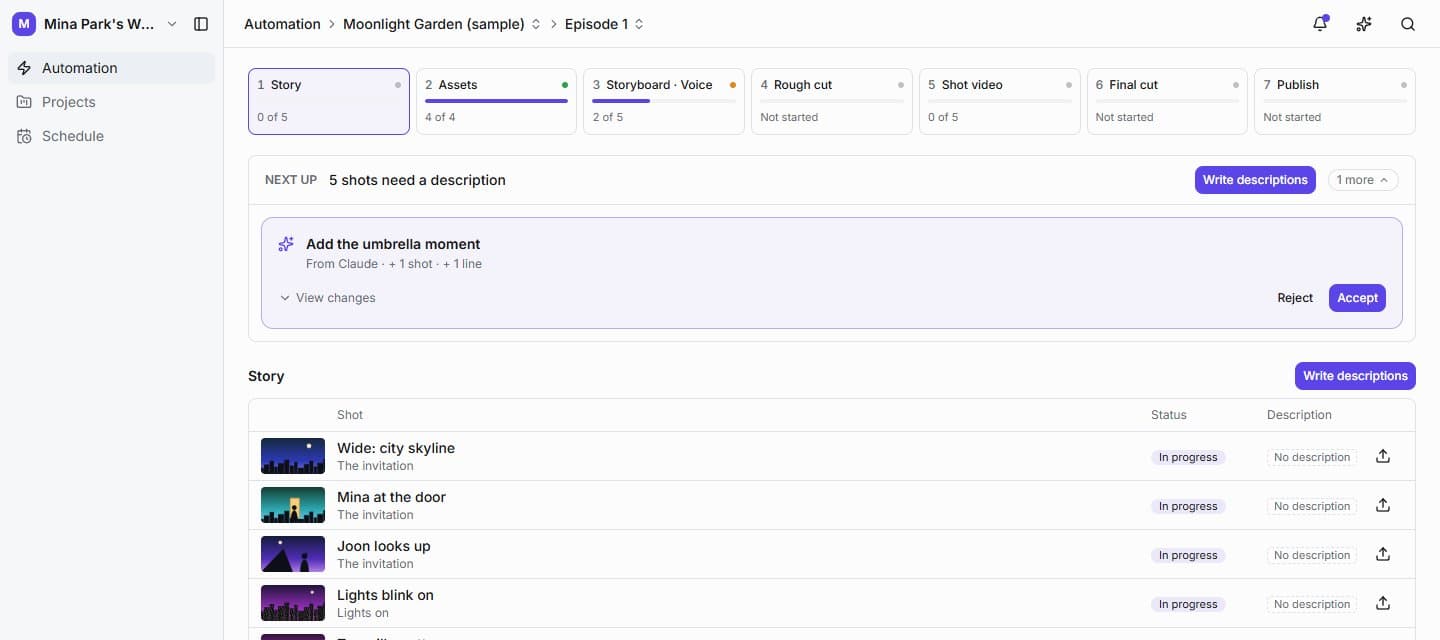Click the upload icon for Lights blink on
Image resolution: width=1440 pixels, height=640 pixels.
(x=1383, y=604)
